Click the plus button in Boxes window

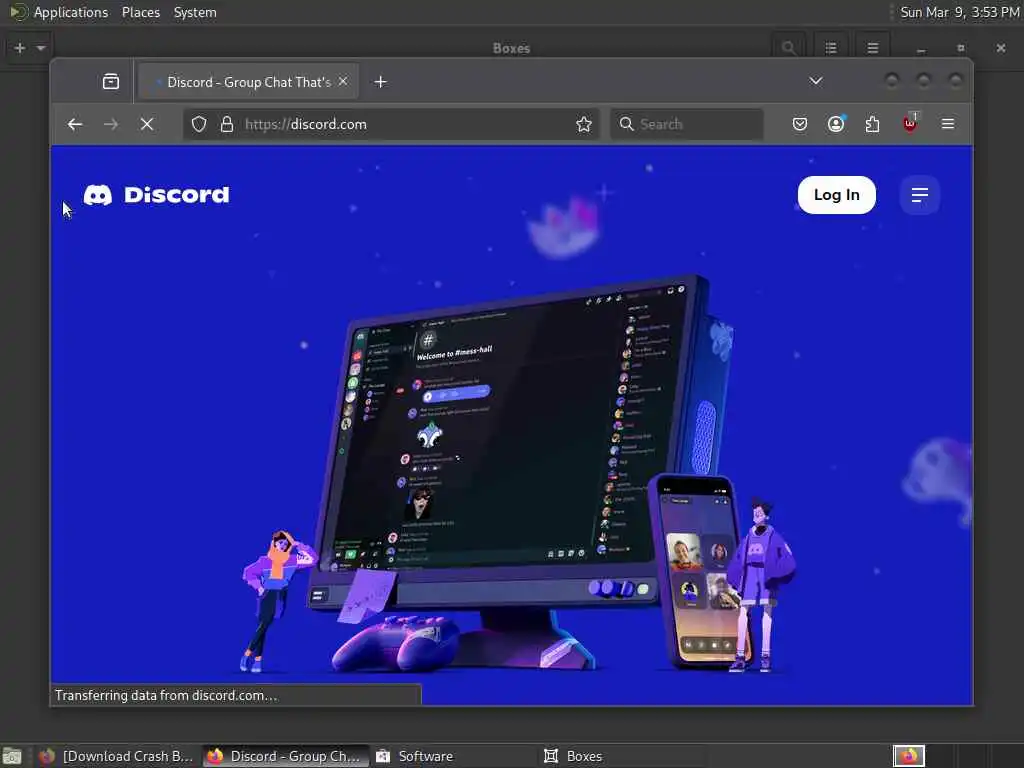point(20,48)
